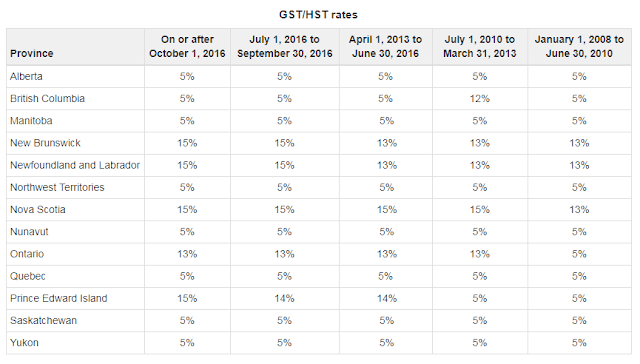Select Nova Scotia's 13% rate for 2008-2010
Viewport: 640px width, 364px height.
(579, 210)
